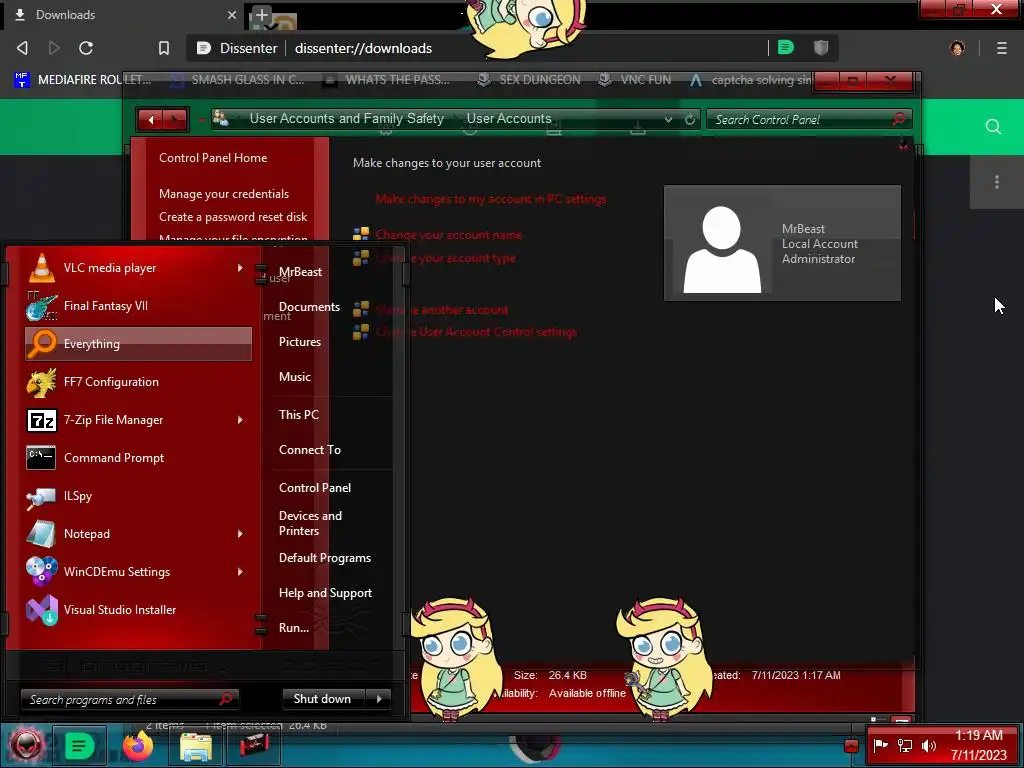The height and width of the screenshot is (768, 1024).
Task: Open the Everything search program
Action: [x=137, y=344]
